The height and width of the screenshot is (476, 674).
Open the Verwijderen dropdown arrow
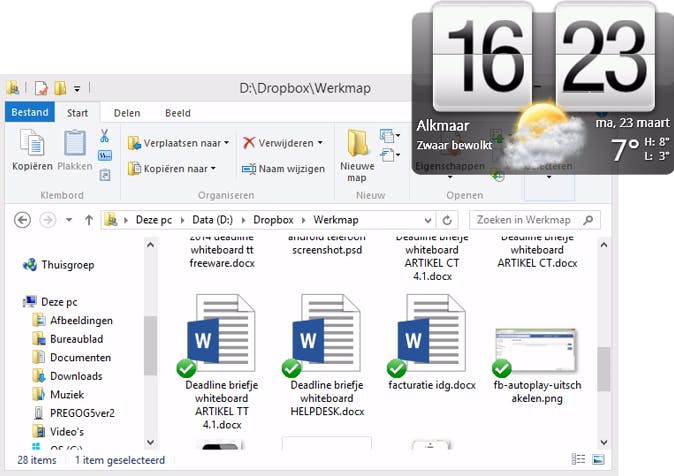tap(320, 142)
